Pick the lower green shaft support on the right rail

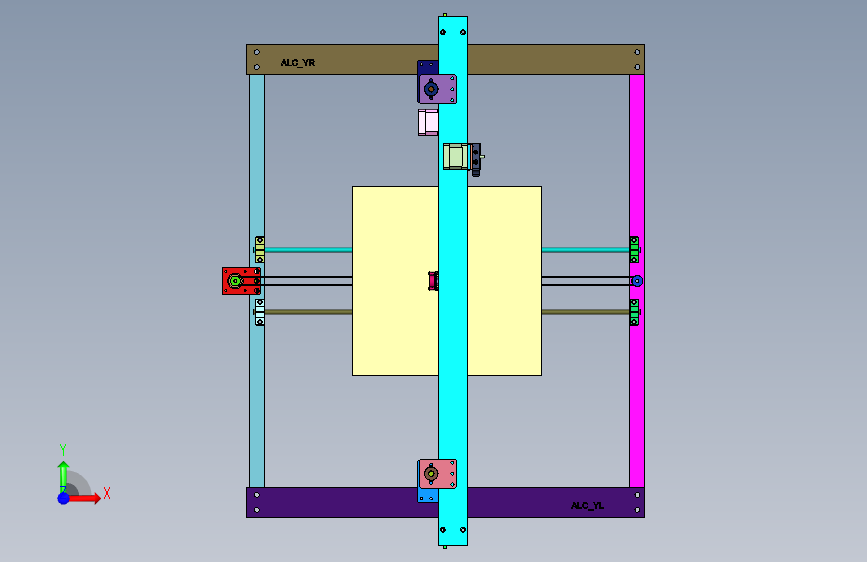coord(635,313)
